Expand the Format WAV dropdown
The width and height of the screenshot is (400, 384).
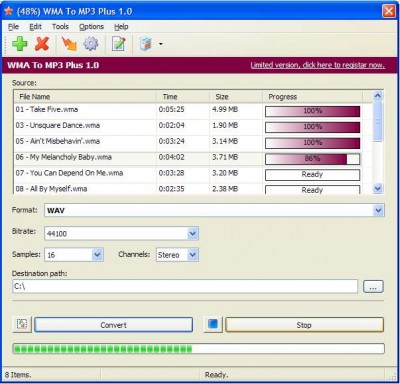pyautogui.click(x=378, y=210)
